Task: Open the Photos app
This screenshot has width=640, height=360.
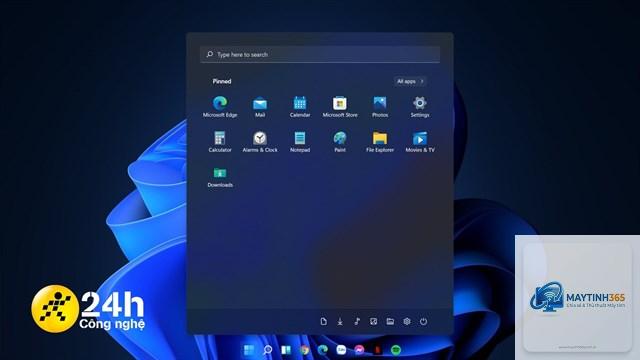Action: click(x=380, y=107)
